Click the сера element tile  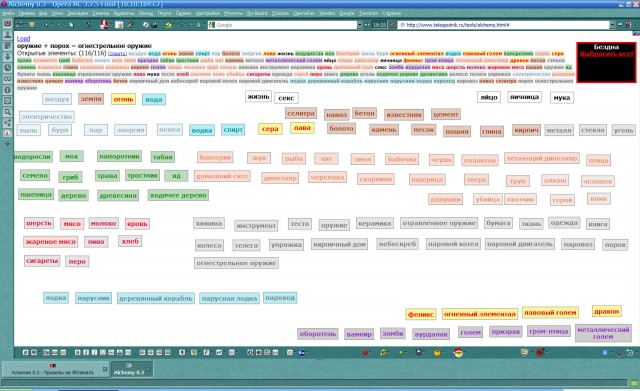point(270,129)
